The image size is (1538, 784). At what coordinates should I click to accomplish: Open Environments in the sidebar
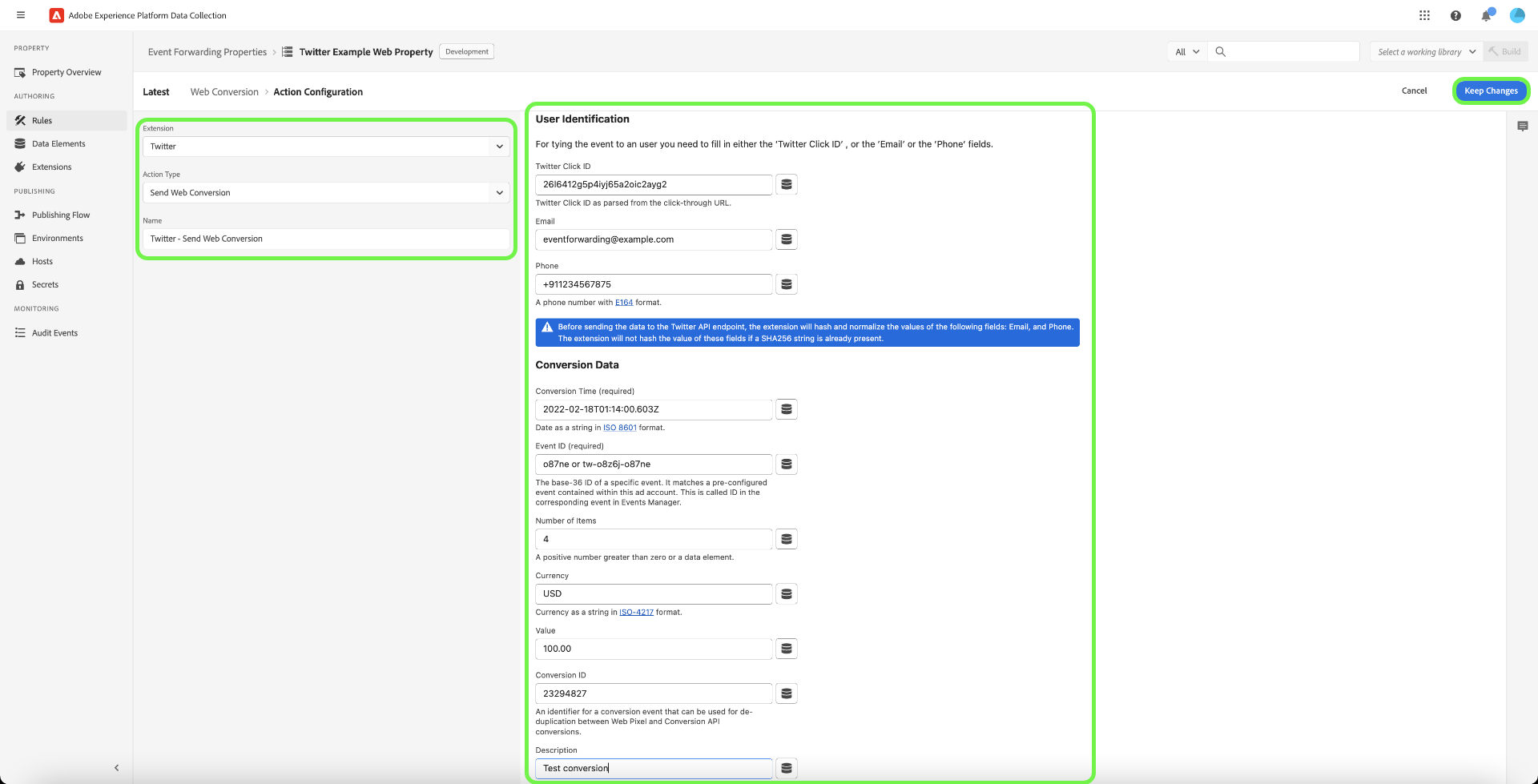coord(66,239)
